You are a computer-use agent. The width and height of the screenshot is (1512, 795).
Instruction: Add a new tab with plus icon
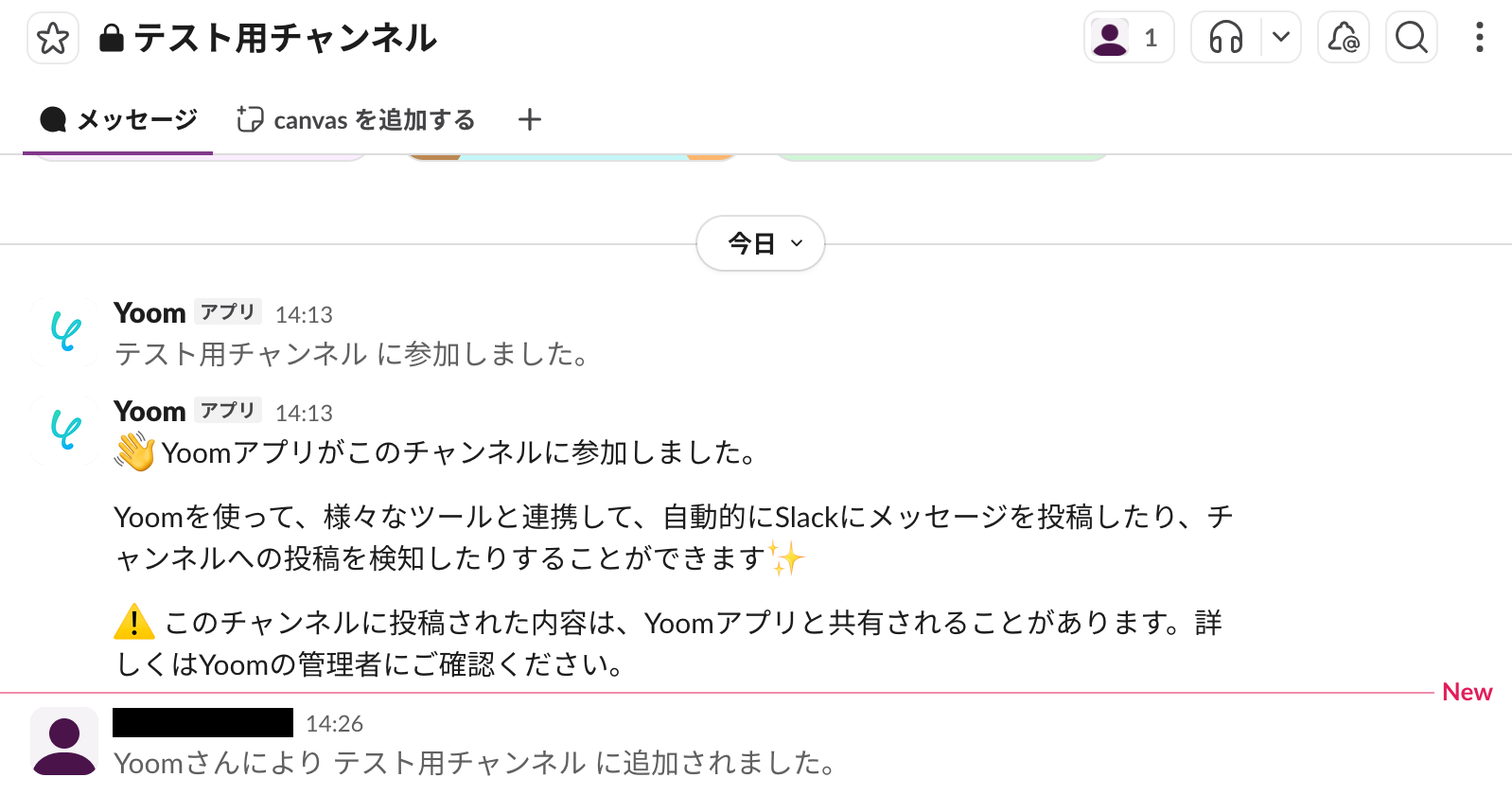(x=530, y=120)
